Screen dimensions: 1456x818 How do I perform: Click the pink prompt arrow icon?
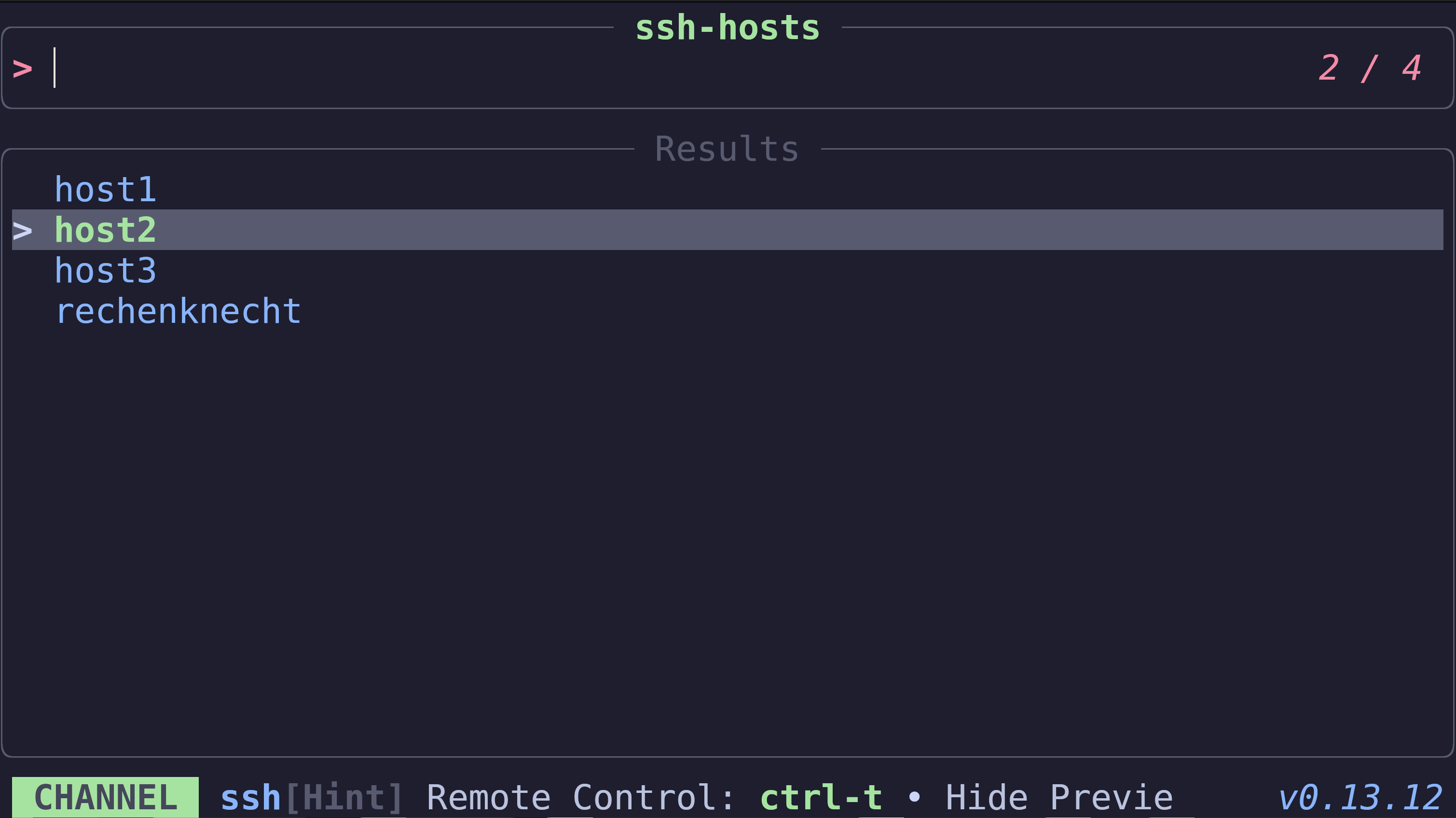[x=23, y=68]
